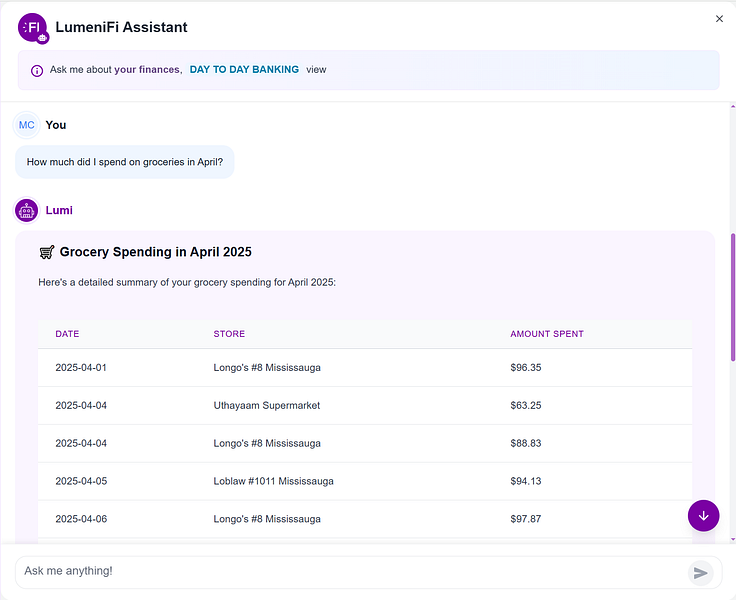Click the STORE column header
Viewport: 736px width, 600px height.
229,334
